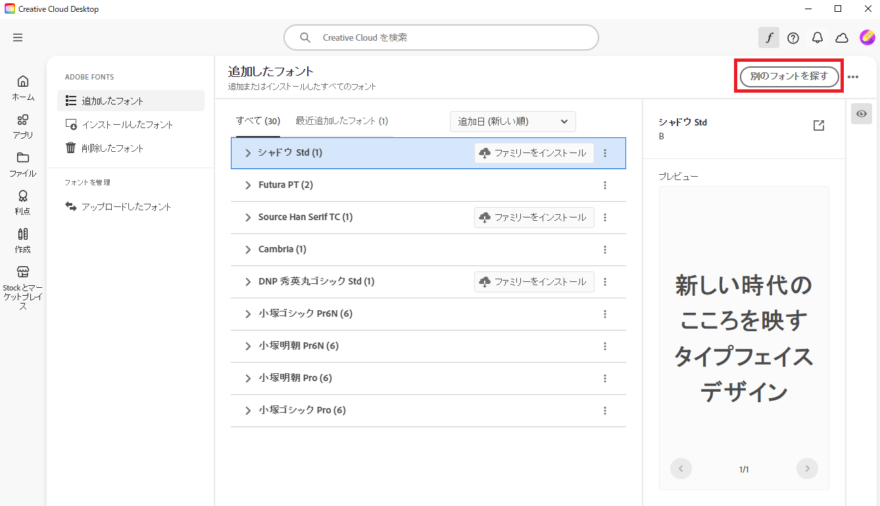Screen dimensions: 880x506
Task: Click the Cambria (1) family name
Action: (282, 249)
